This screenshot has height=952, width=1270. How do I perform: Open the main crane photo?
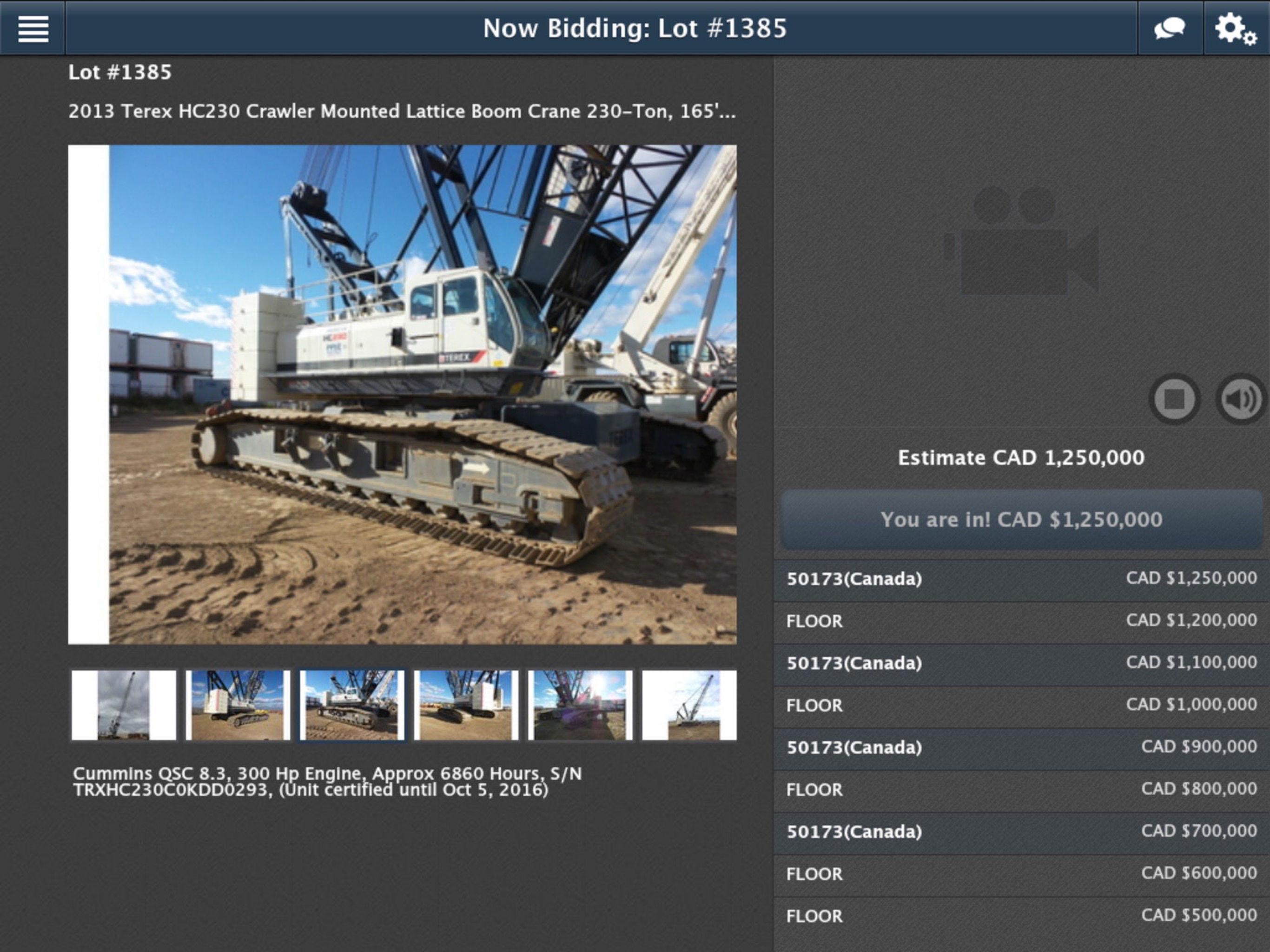[x=403, y=395]
